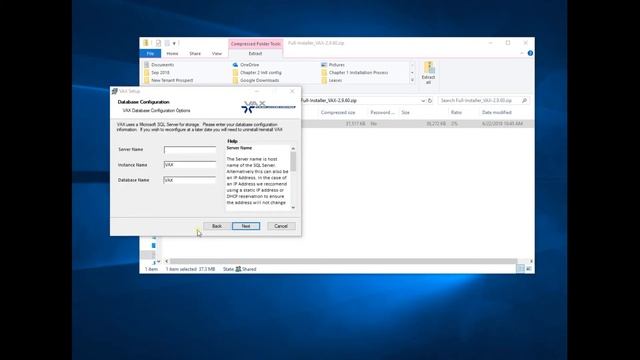Sort by Password column header
Viewport: 640px width, 360px height.
point(382,112)
